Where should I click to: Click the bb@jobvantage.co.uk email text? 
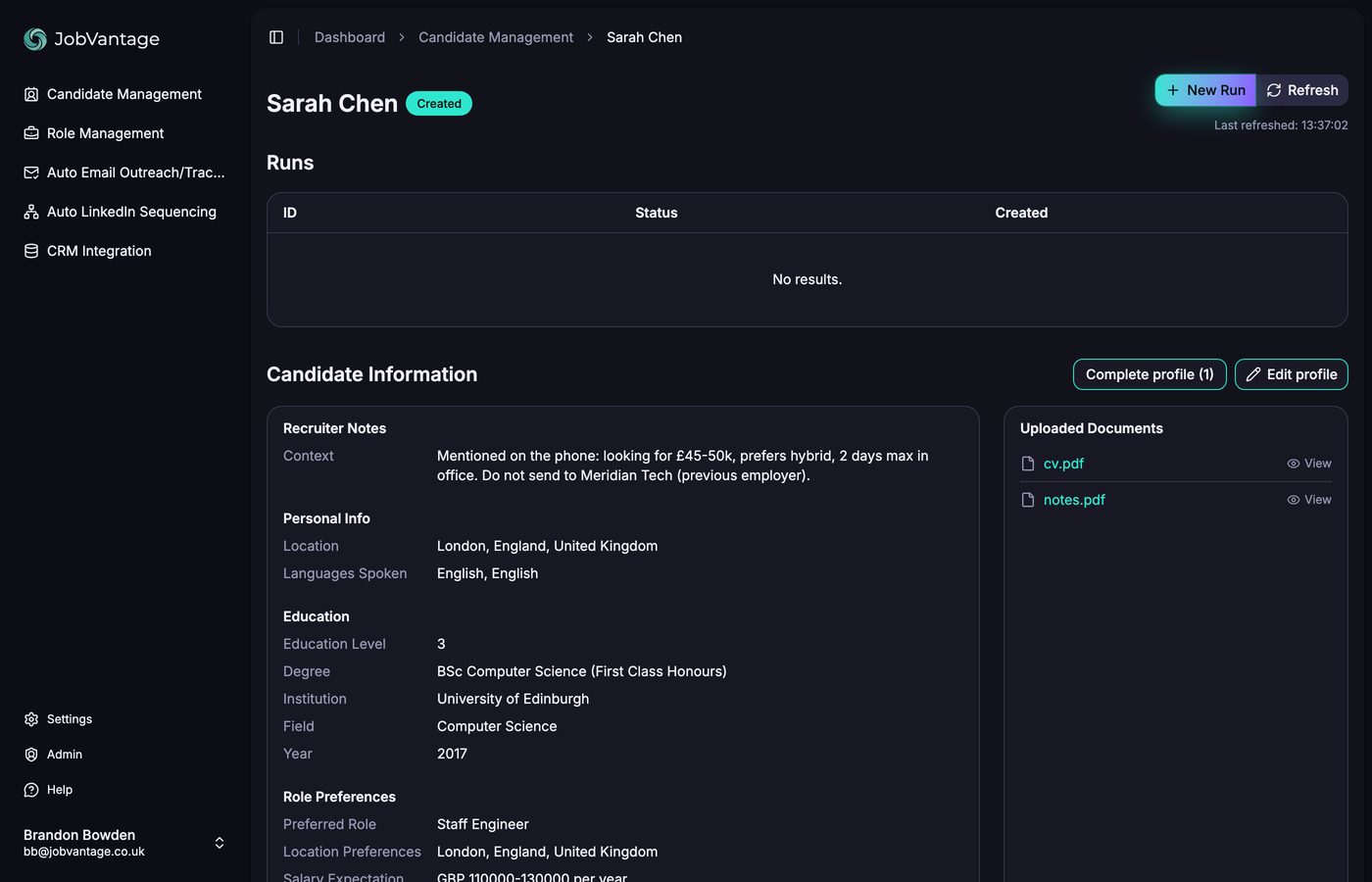(x=84, y=852)
